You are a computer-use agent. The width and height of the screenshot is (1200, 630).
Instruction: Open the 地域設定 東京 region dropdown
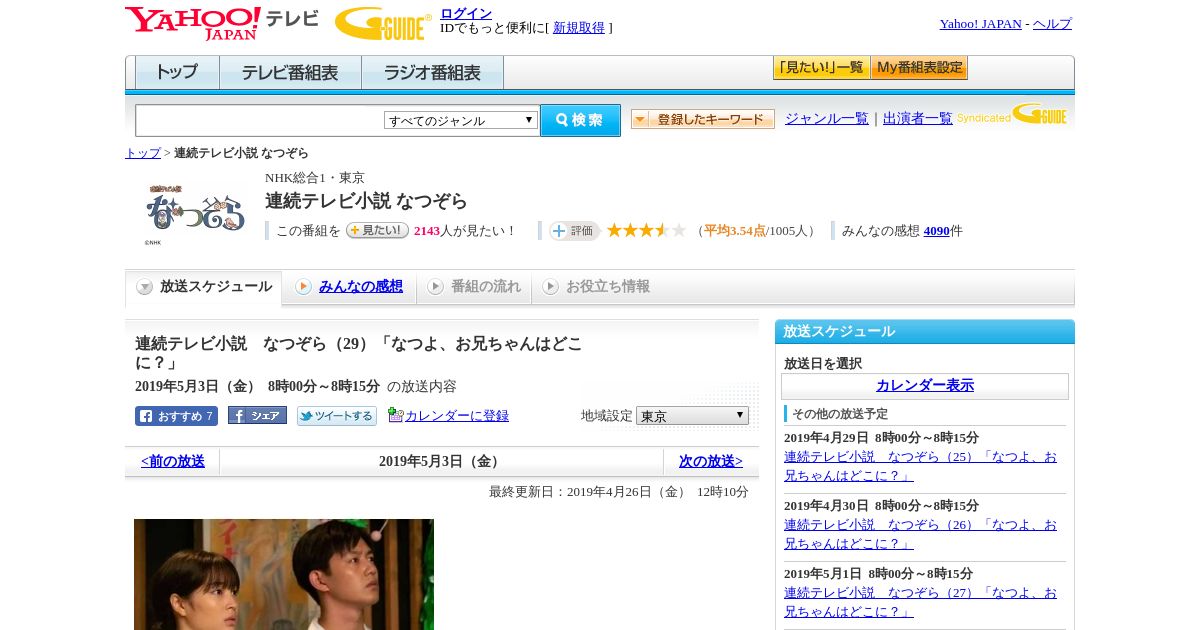click(692, 415)
